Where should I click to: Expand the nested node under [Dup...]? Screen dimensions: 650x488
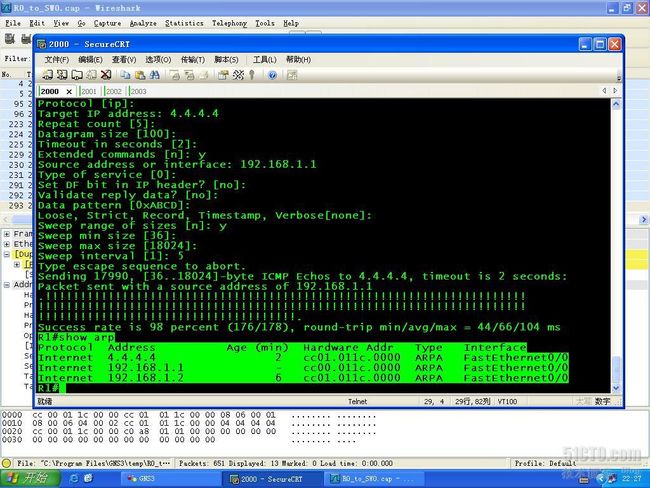pos(17,264)
